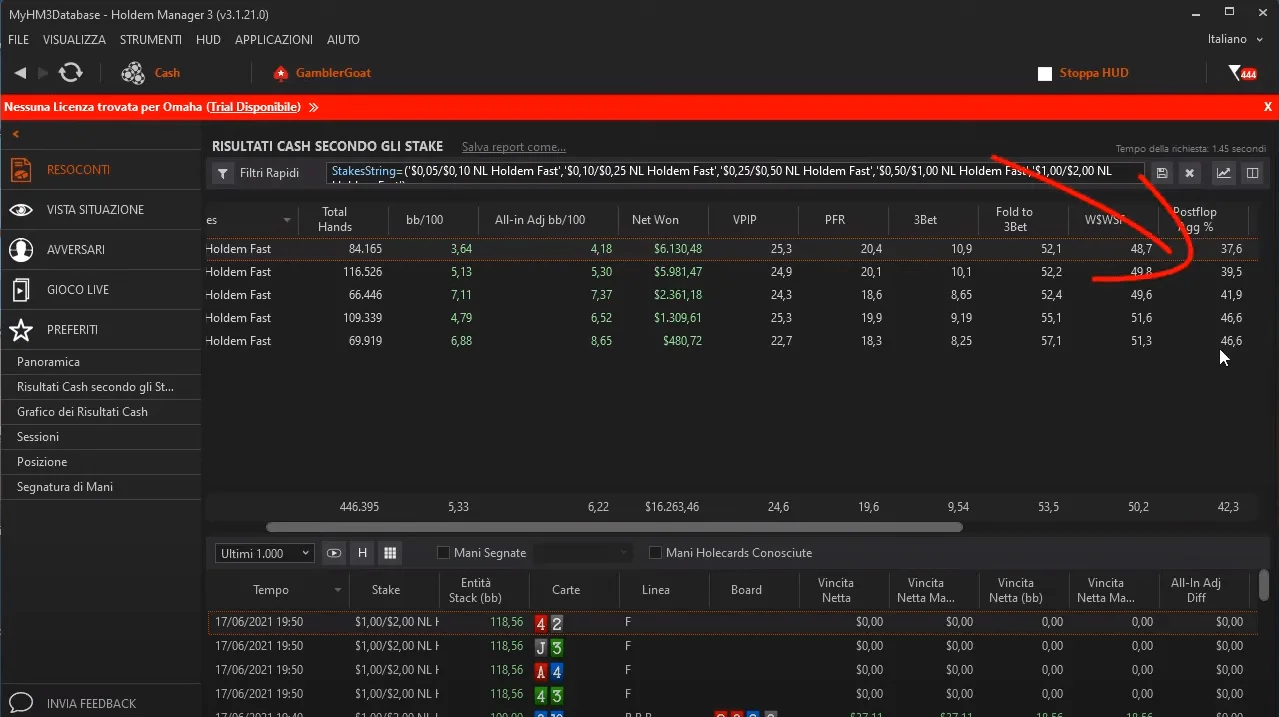Open the Italiano language dropdown

tap(1235, 39)
